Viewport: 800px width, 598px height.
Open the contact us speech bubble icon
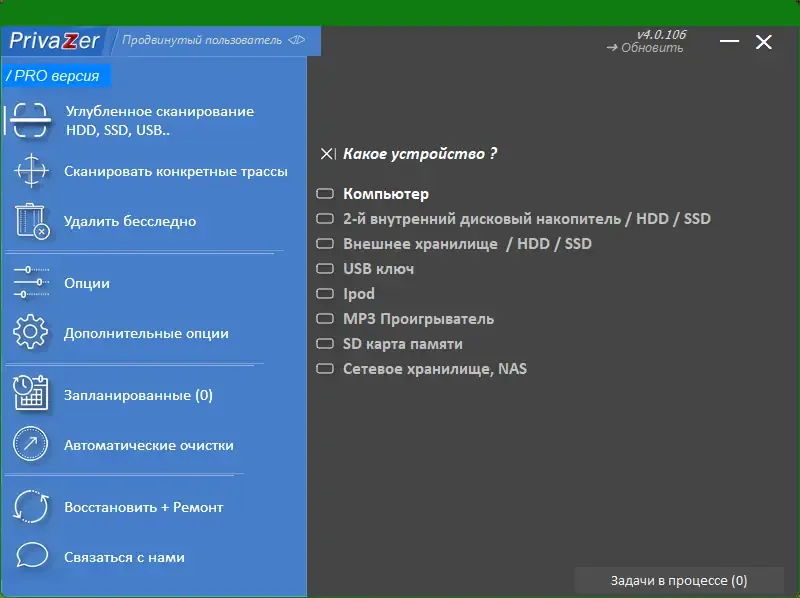tap(32, 557)
